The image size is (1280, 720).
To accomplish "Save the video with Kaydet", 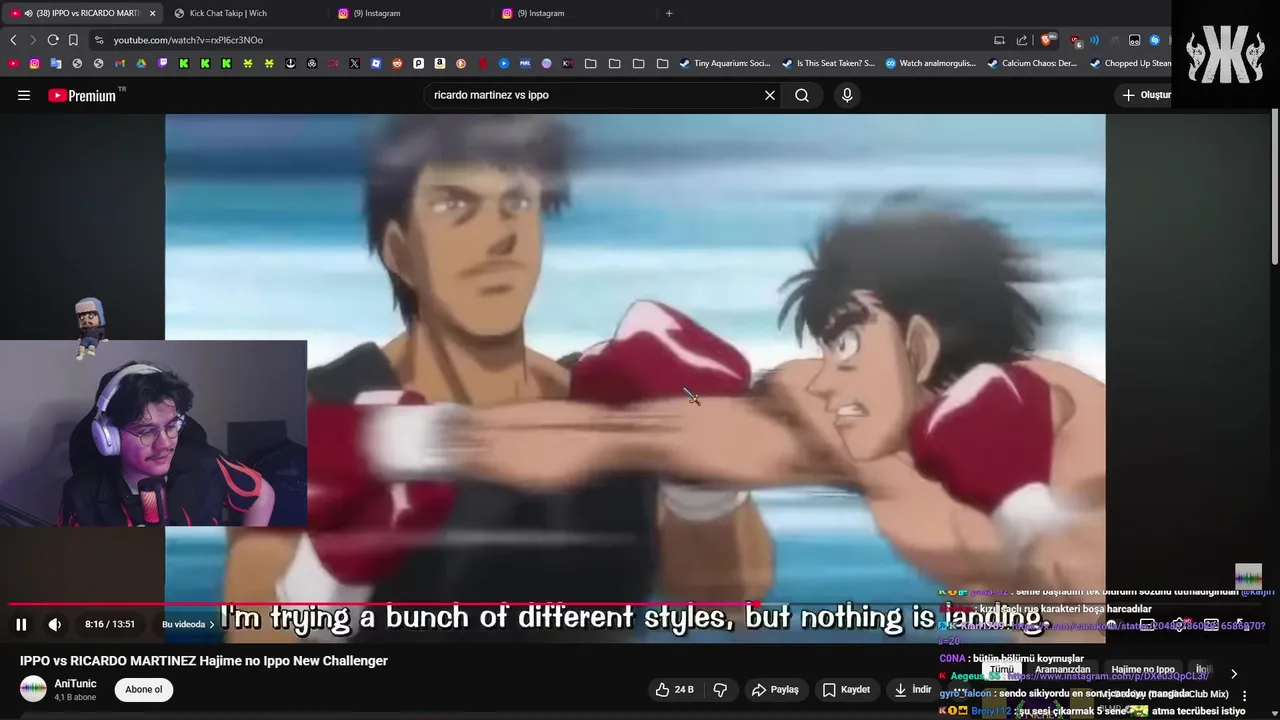I will point(846,689).
